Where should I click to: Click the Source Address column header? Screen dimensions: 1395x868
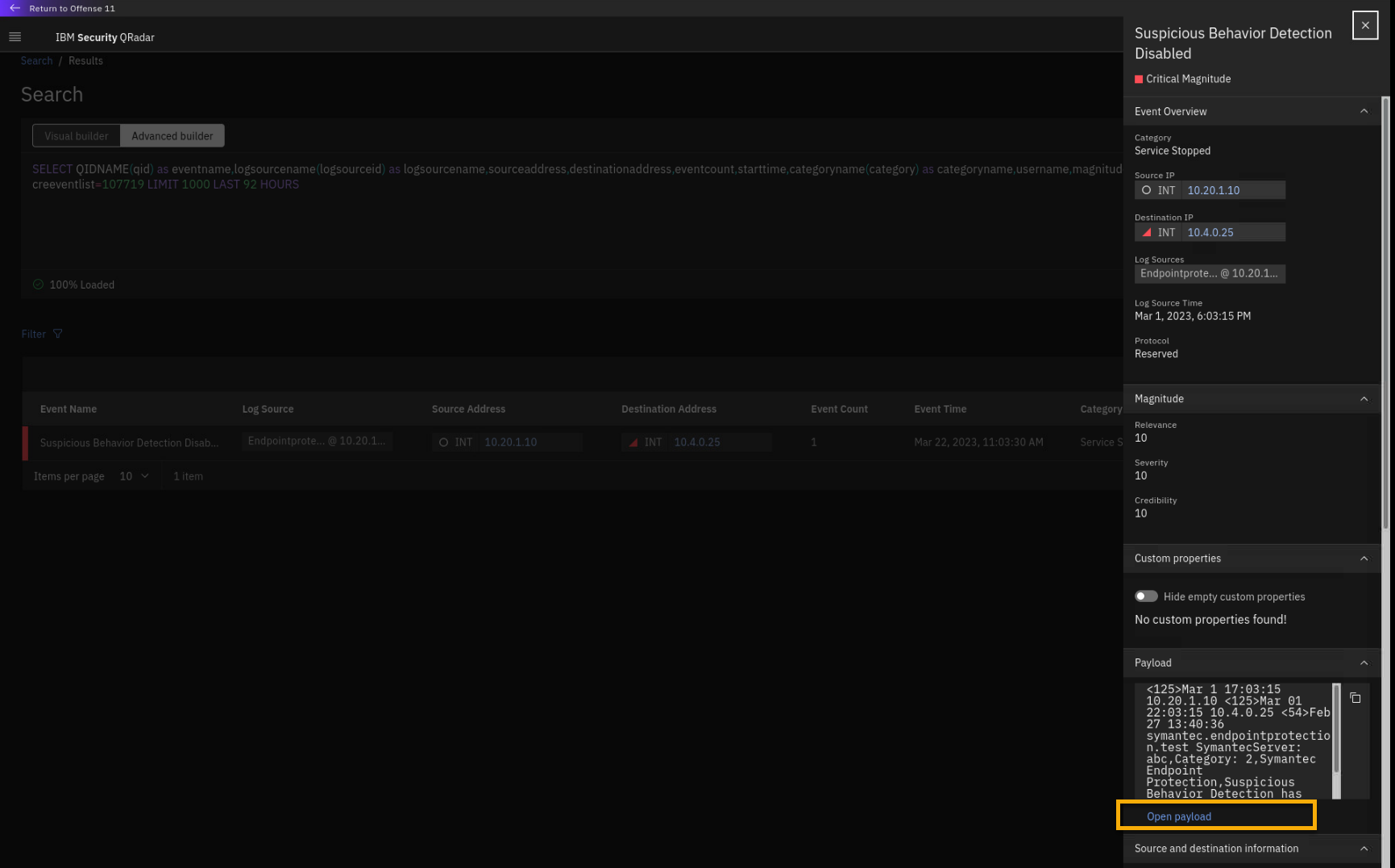[x=468, y=409]
